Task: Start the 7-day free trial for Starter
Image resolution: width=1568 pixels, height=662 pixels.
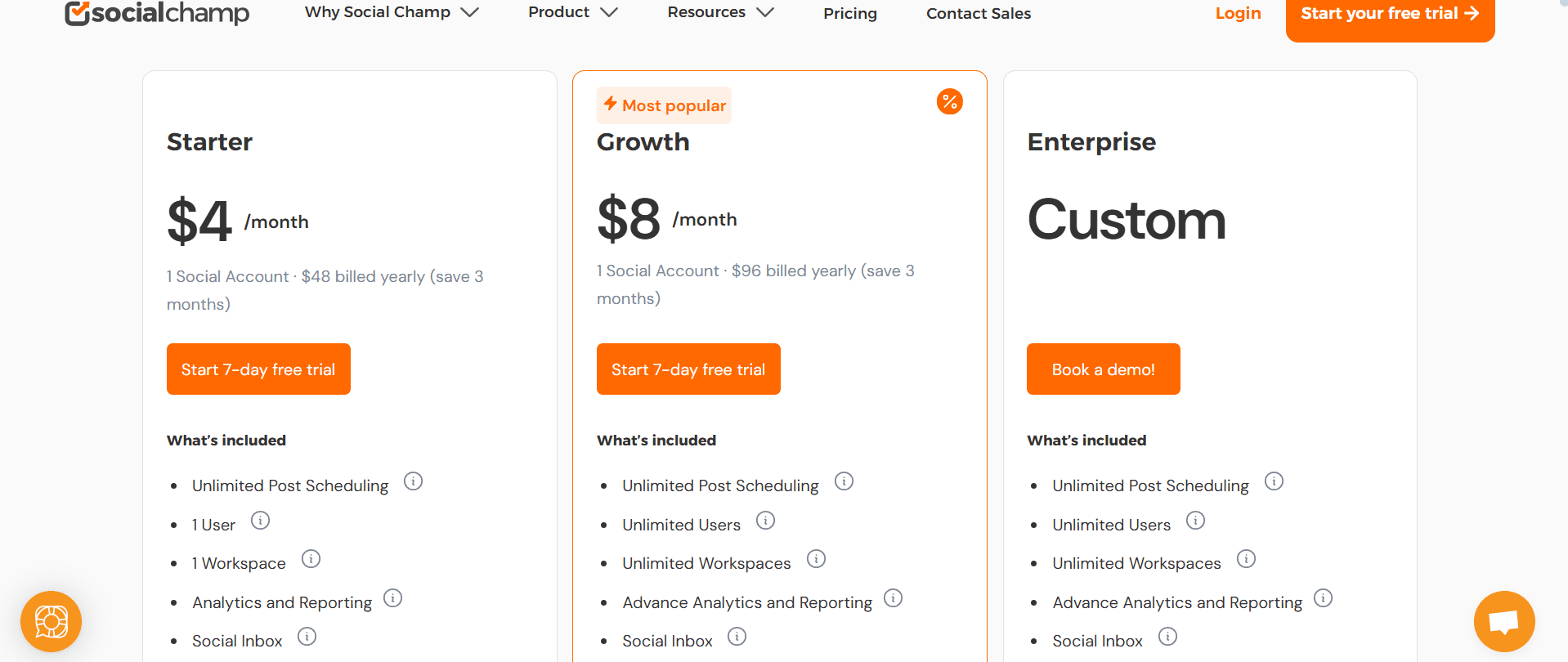Action: [258, 369]
